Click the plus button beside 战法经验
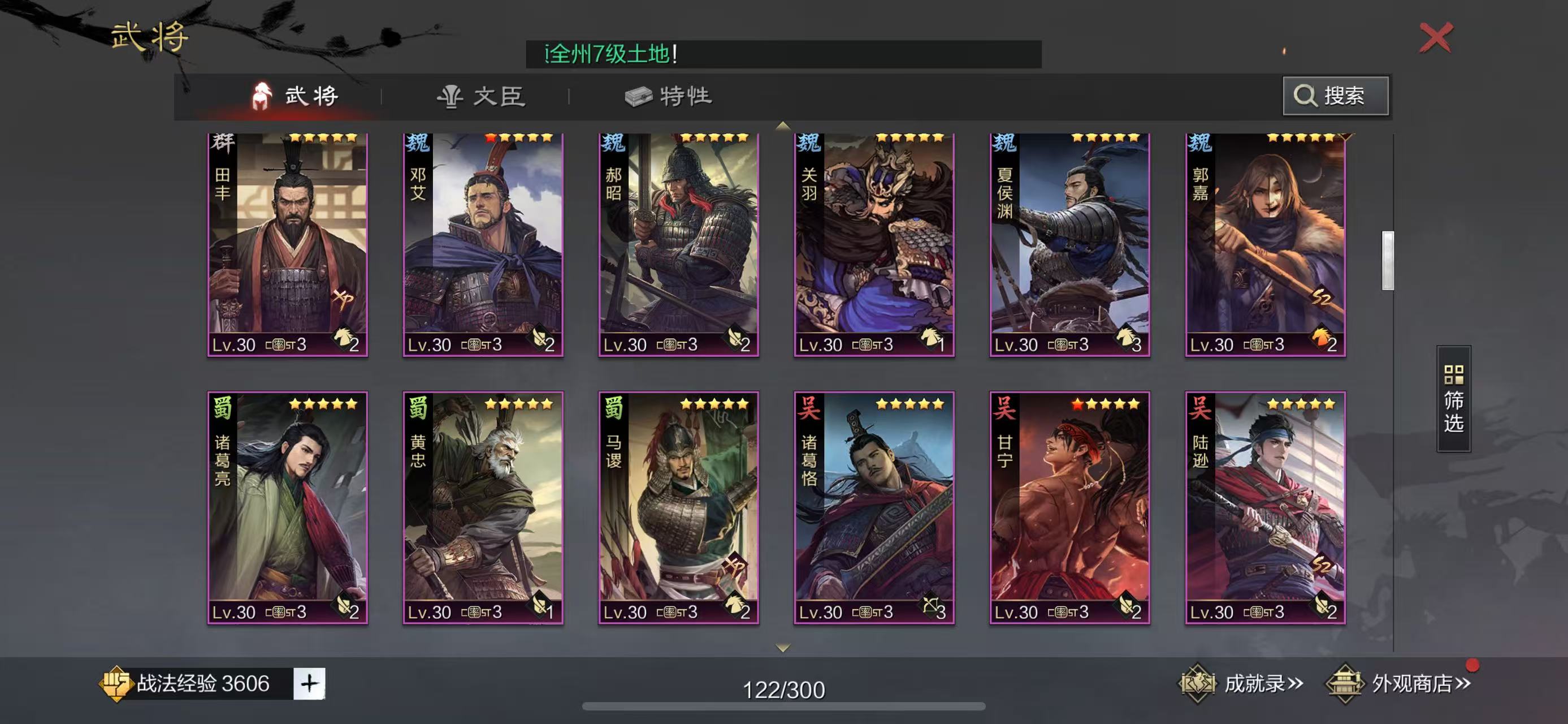The width and height of the screenshot is (1568, 724). coord(309,683)
